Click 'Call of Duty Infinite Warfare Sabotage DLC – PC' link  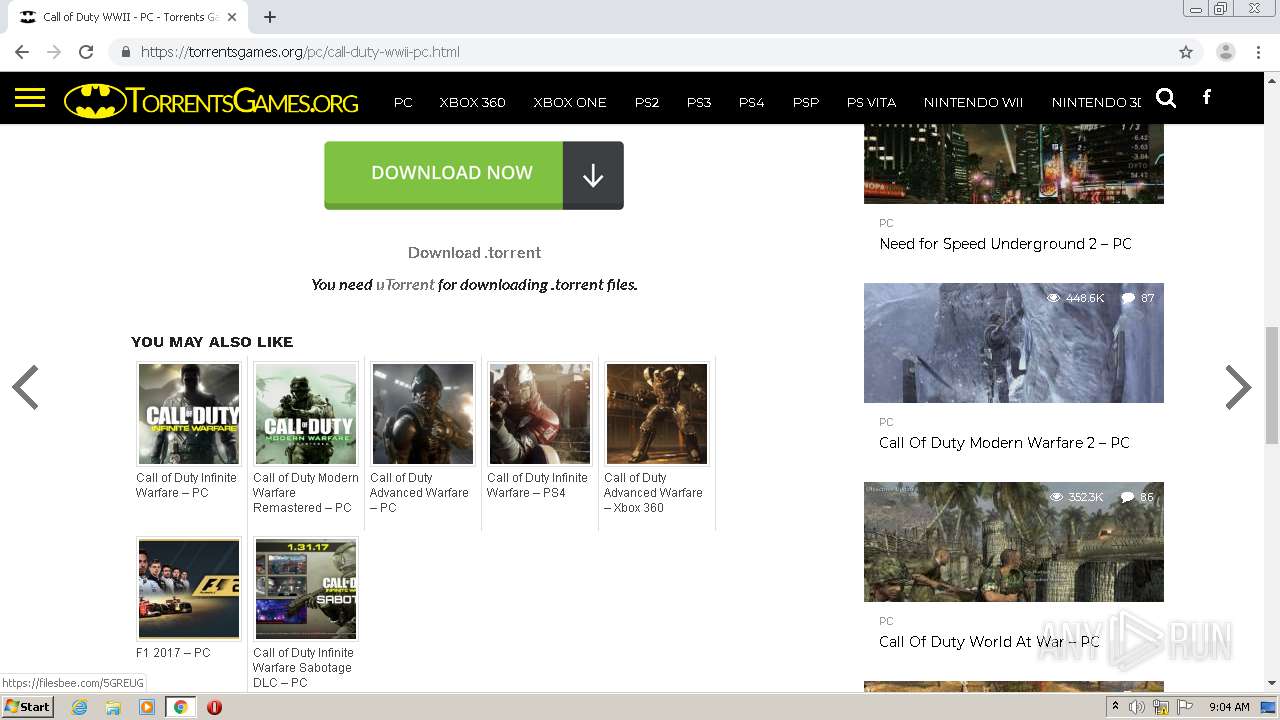(303, 668)
